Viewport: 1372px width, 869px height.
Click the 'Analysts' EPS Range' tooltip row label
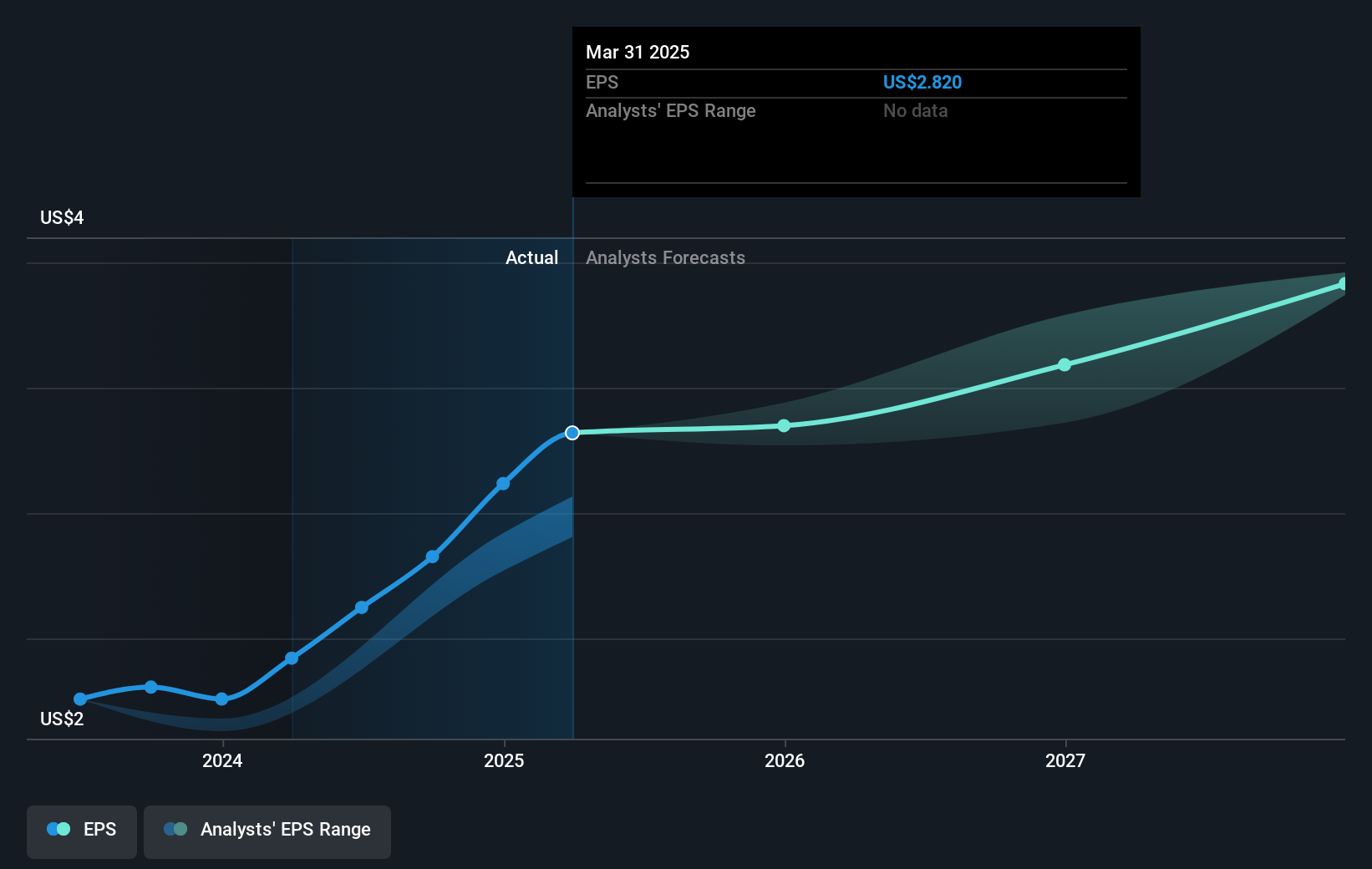[671, 111]
